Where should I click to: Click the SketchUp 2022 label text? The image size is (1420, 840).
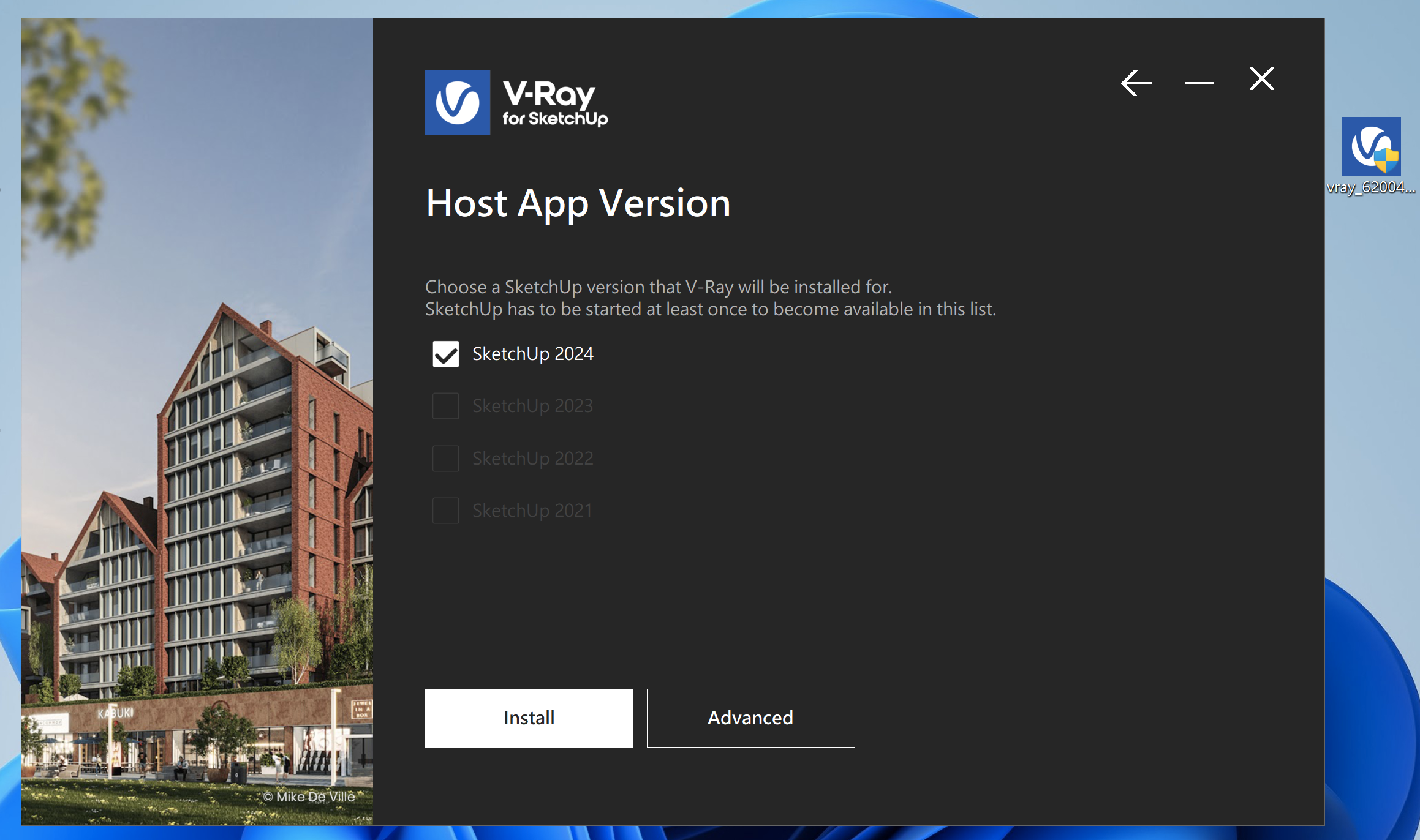pos(532,459)
